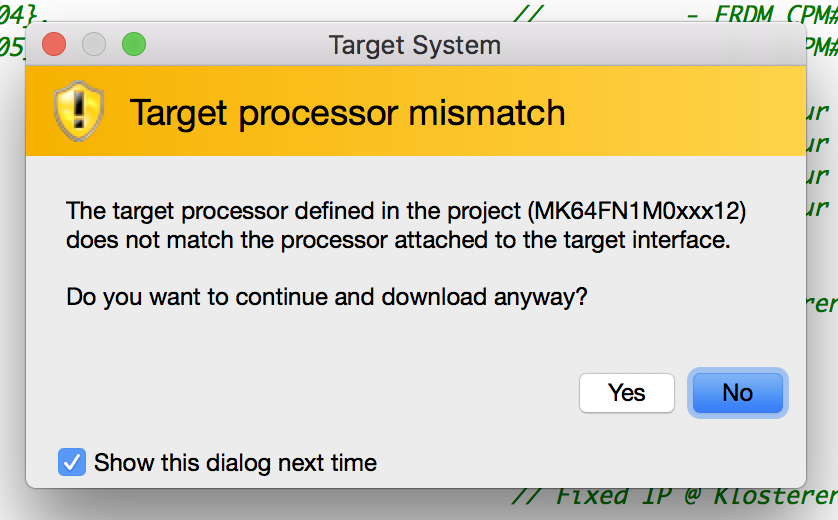
Task: Click the green zoom window button
Action: click(134, 44)
